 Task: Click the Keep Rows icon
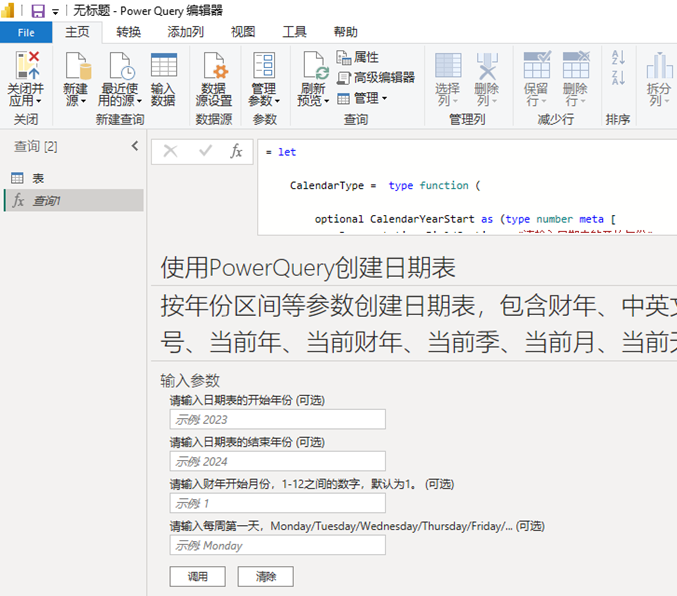(537, 65)
